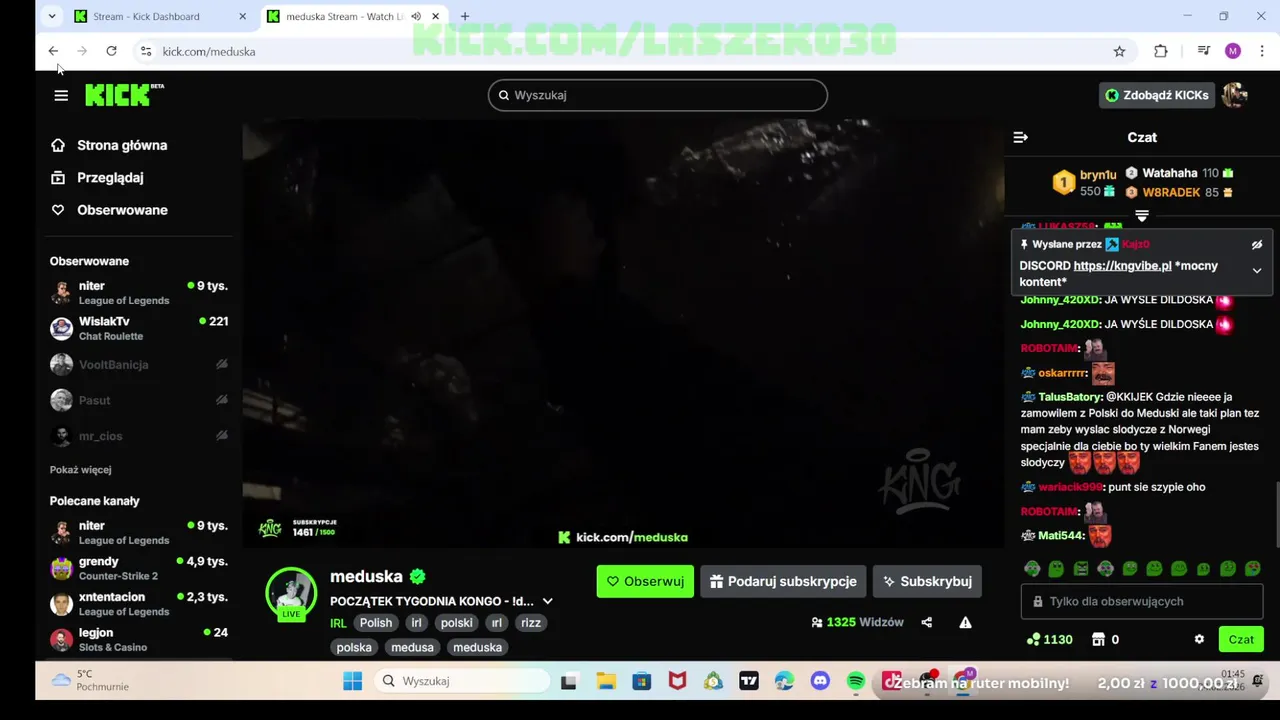Open recommended channel xntentacion

point(139,604)
